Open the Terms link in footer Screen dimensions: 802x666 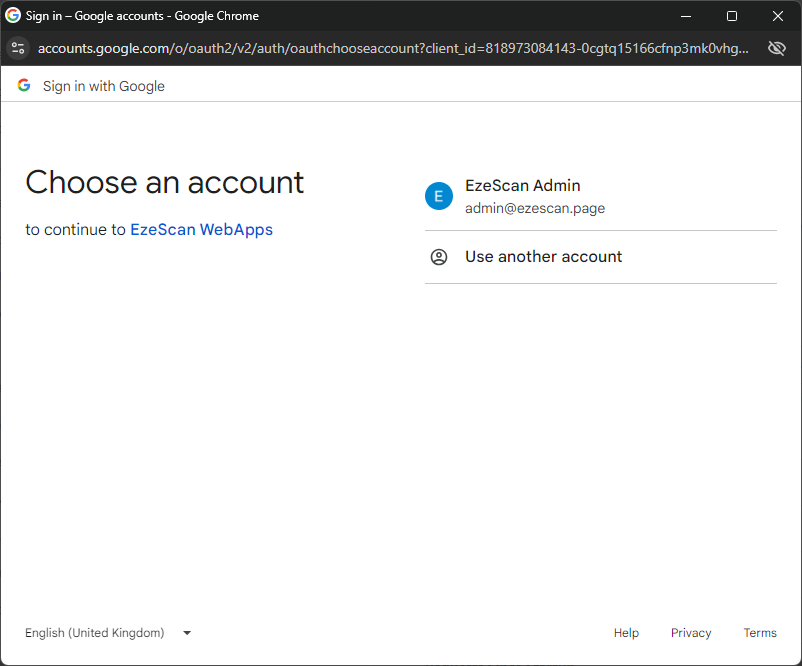coord(760,633)
